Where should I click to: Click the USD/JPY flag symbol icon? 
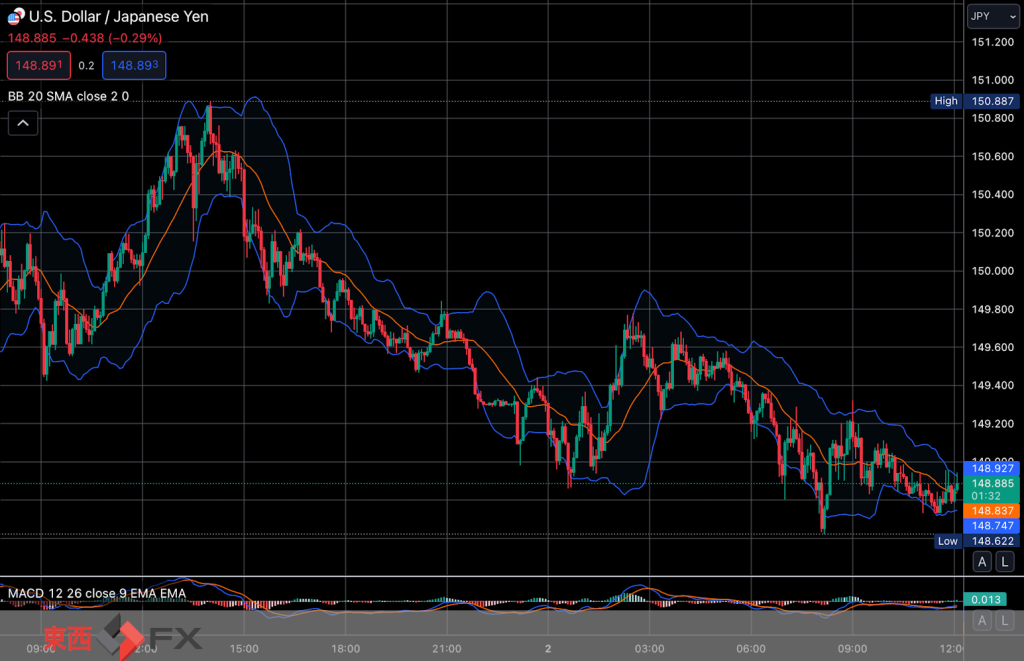point(16,16)
